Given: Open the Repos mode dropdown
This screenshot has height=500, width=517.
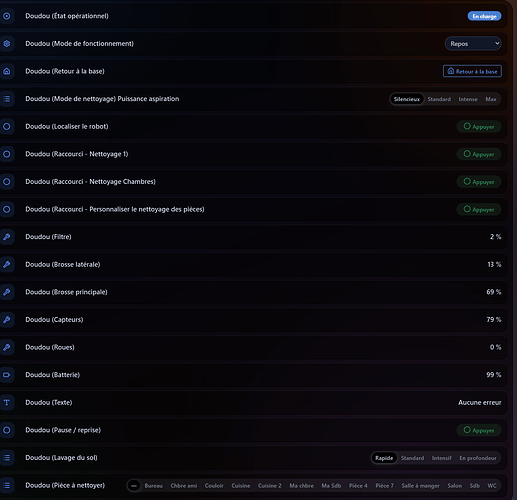Looking at the screenshot, I should (x=473, y=44).
